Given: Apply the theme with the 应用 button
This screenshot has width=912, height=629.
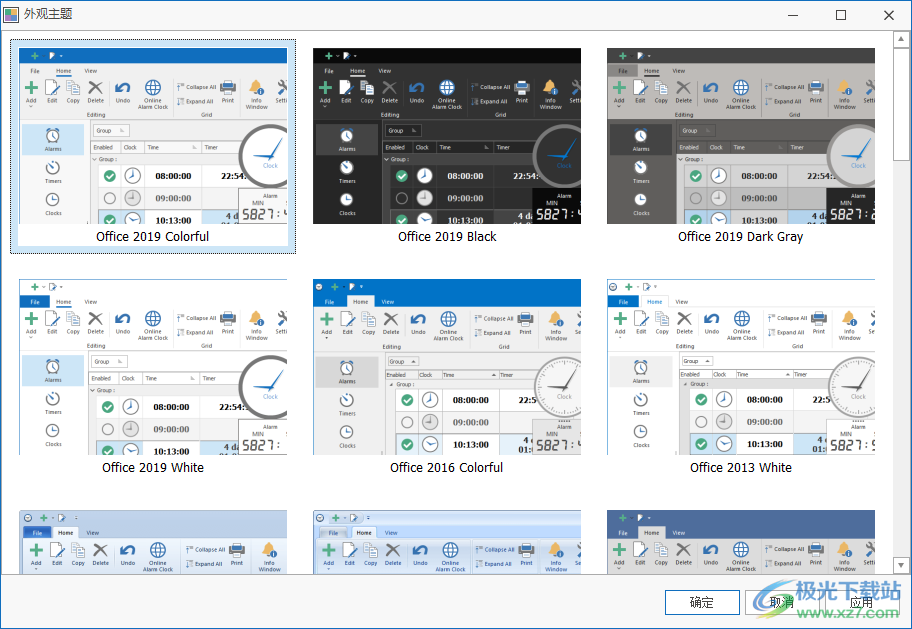Looking at the screenshot, I should [x=861, y=602].
